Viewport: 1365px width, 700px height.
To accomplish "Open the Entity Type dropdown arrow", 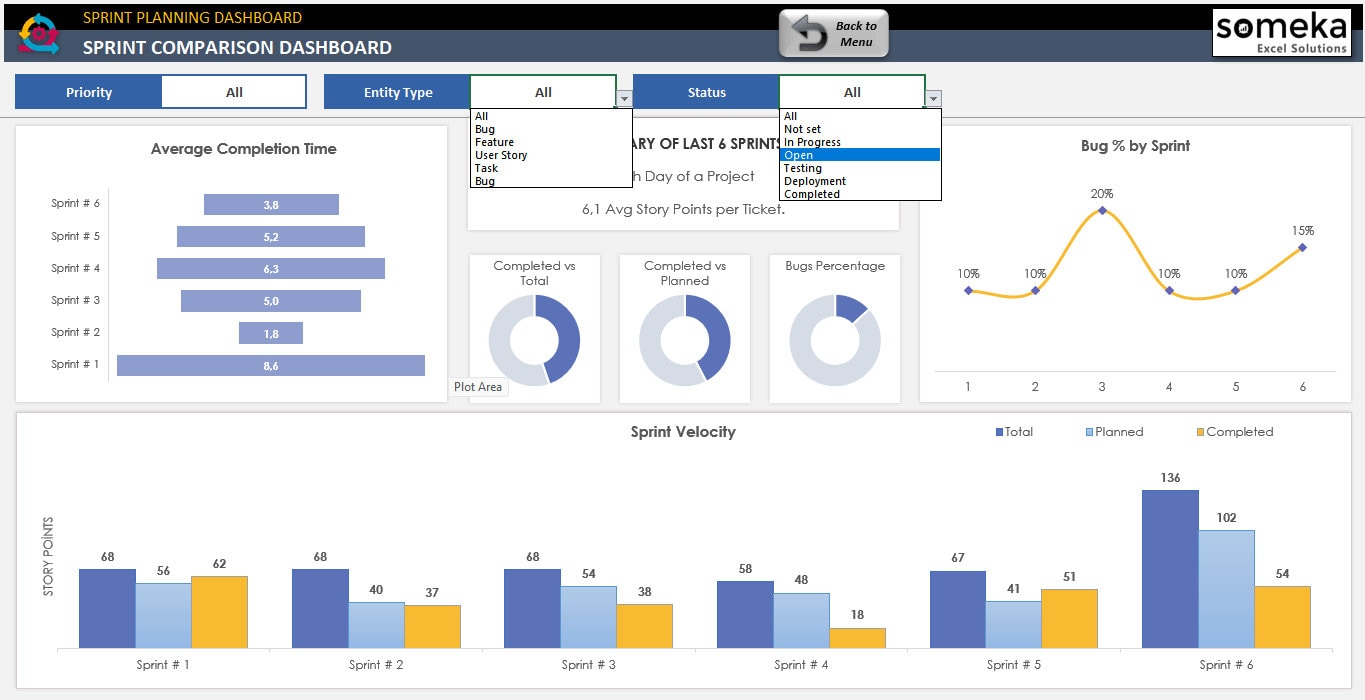I will click(x=624, y=97).
